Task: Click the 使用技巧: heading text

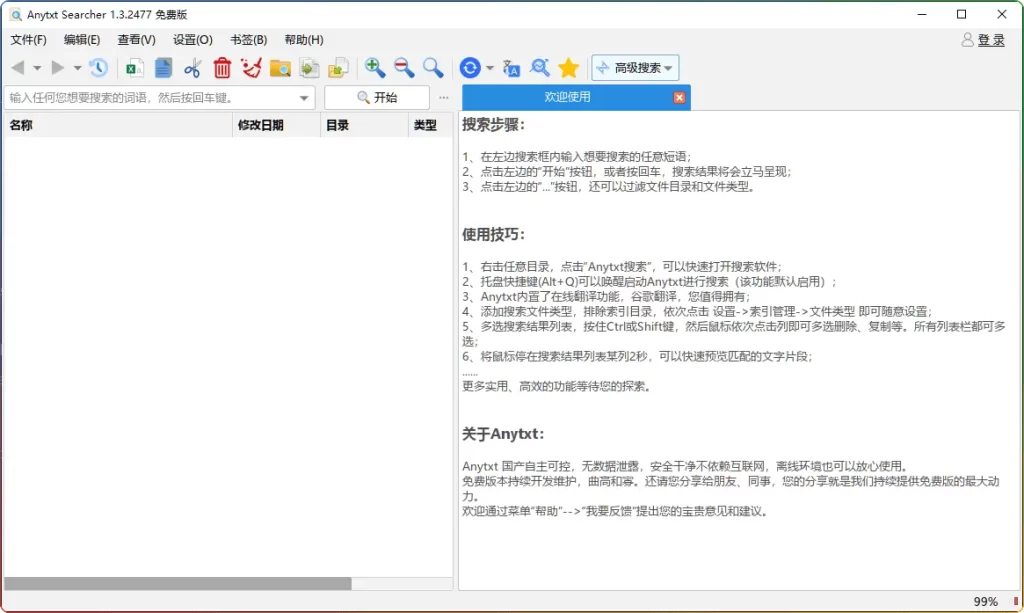Action: tap(494, 234)
